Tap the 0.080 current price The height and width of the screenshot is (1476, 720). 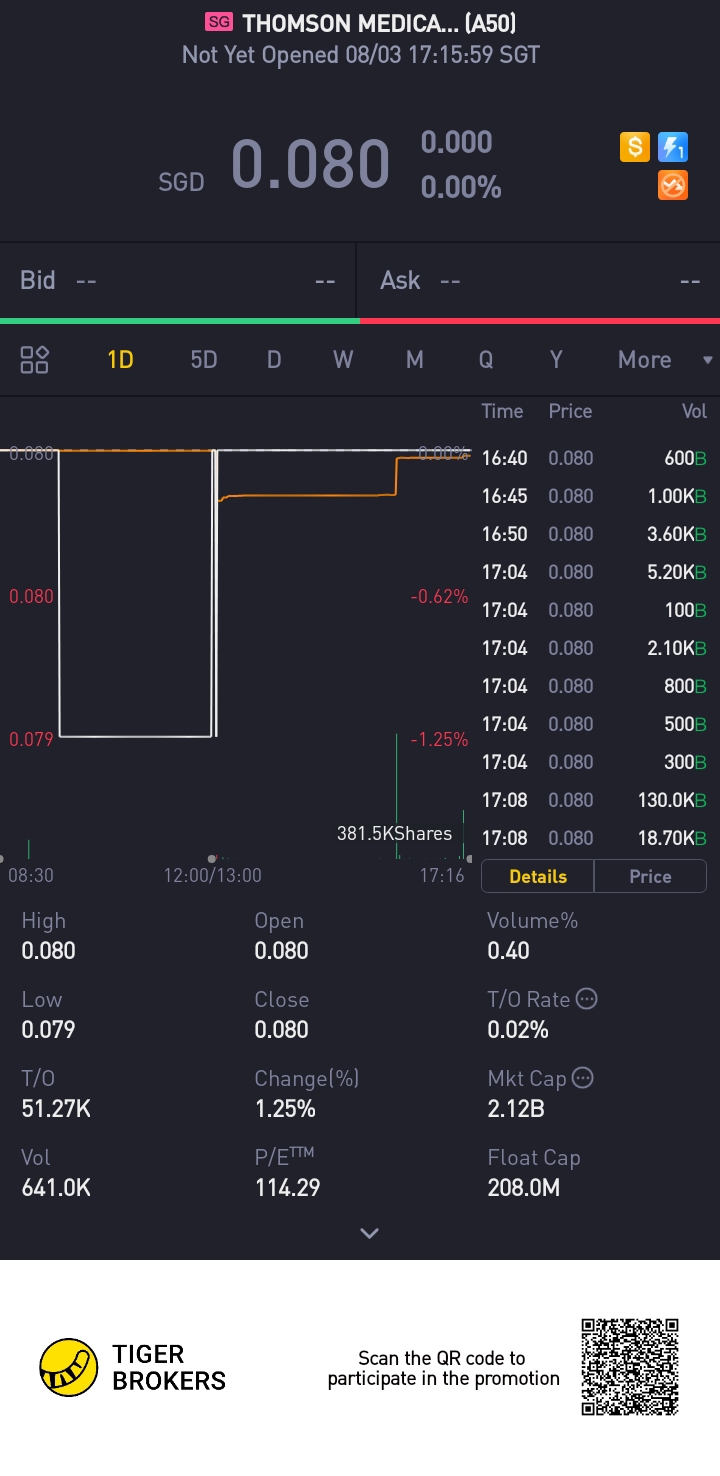(310, 164)
